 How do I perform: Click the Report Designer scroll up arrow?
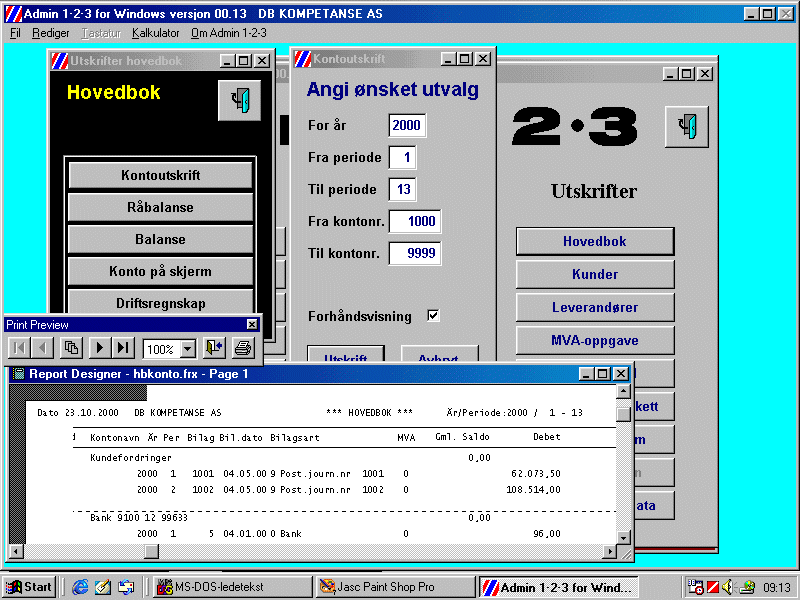point(623,391)
